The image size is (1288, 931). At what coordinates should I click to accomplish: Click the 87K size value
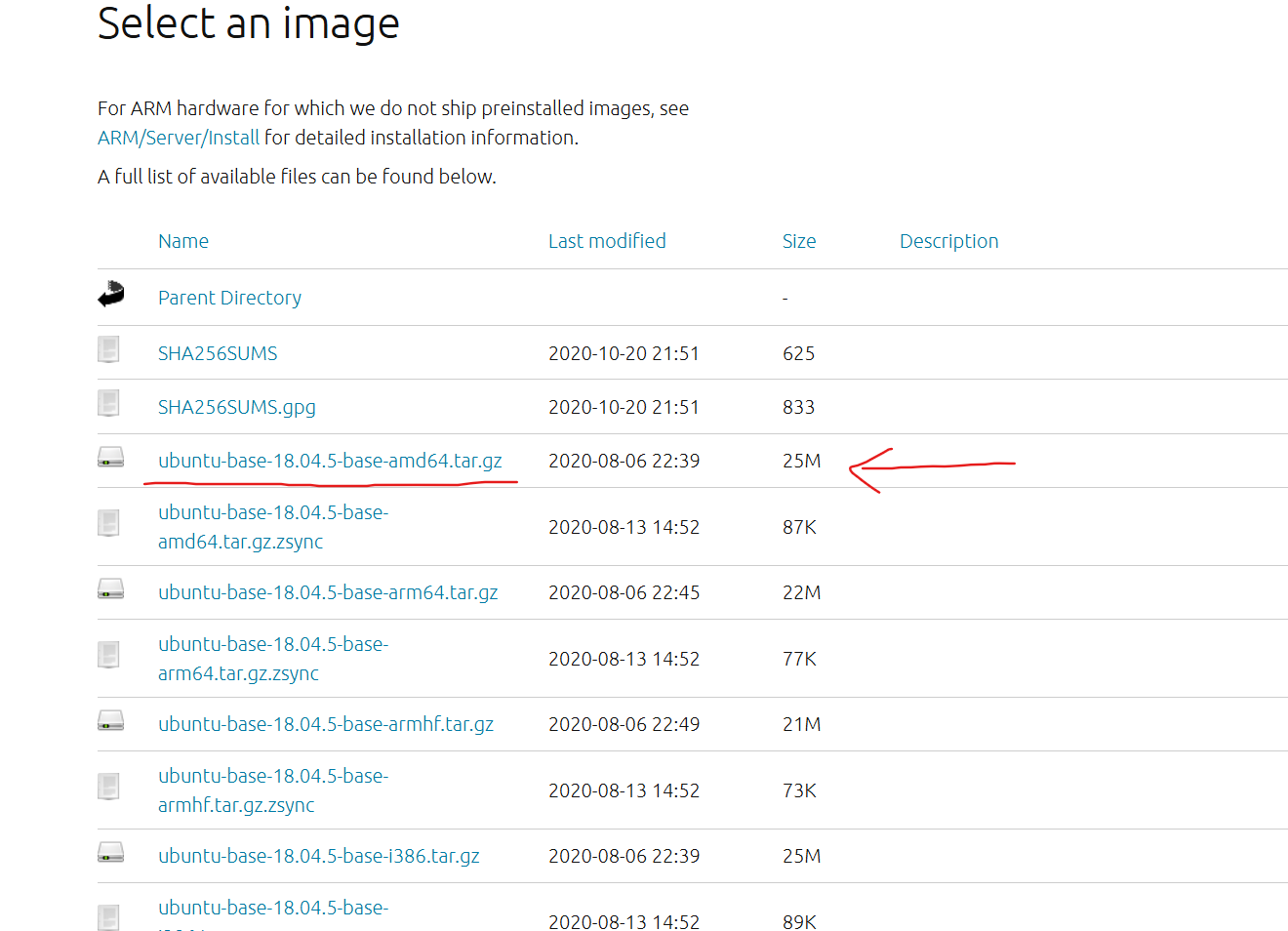pyautogui.click(x=799, y=527)
